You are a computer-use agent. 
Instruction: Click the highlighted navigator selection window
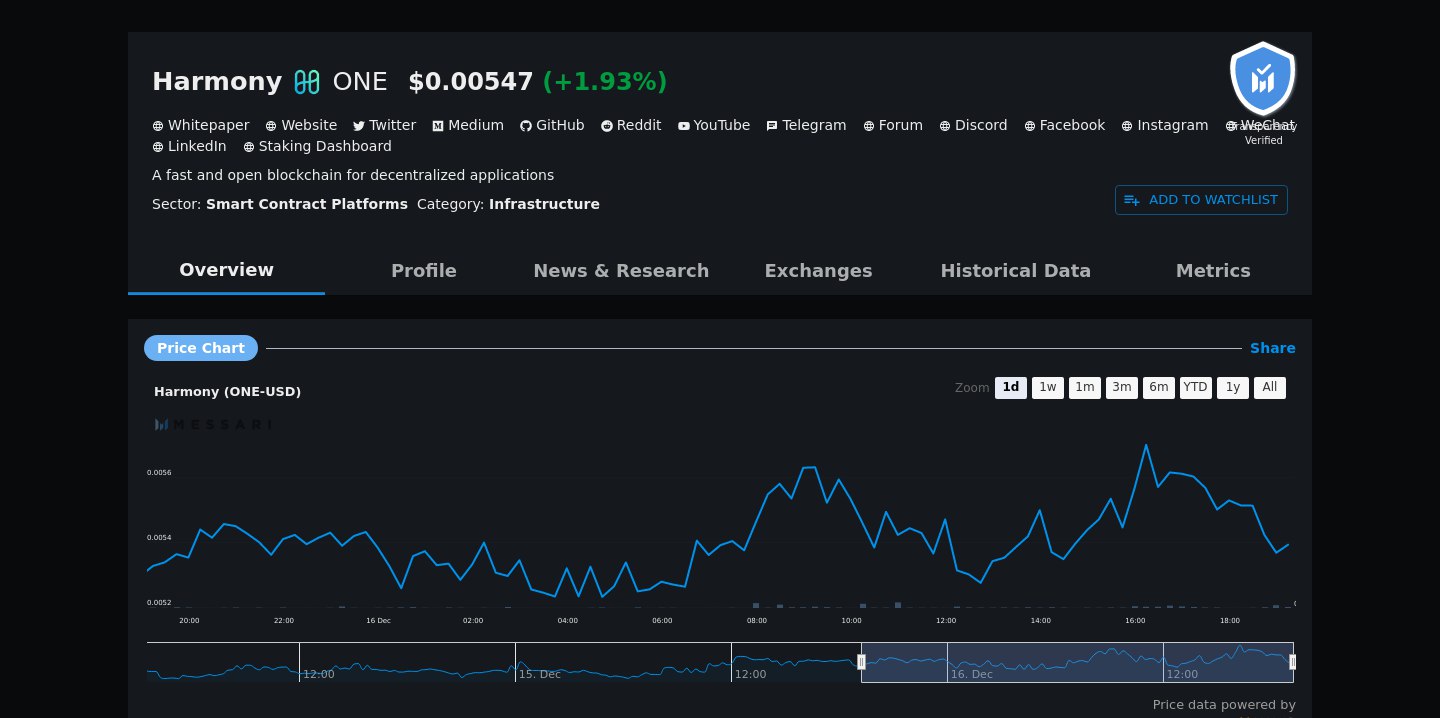[x=1077, y=662]
